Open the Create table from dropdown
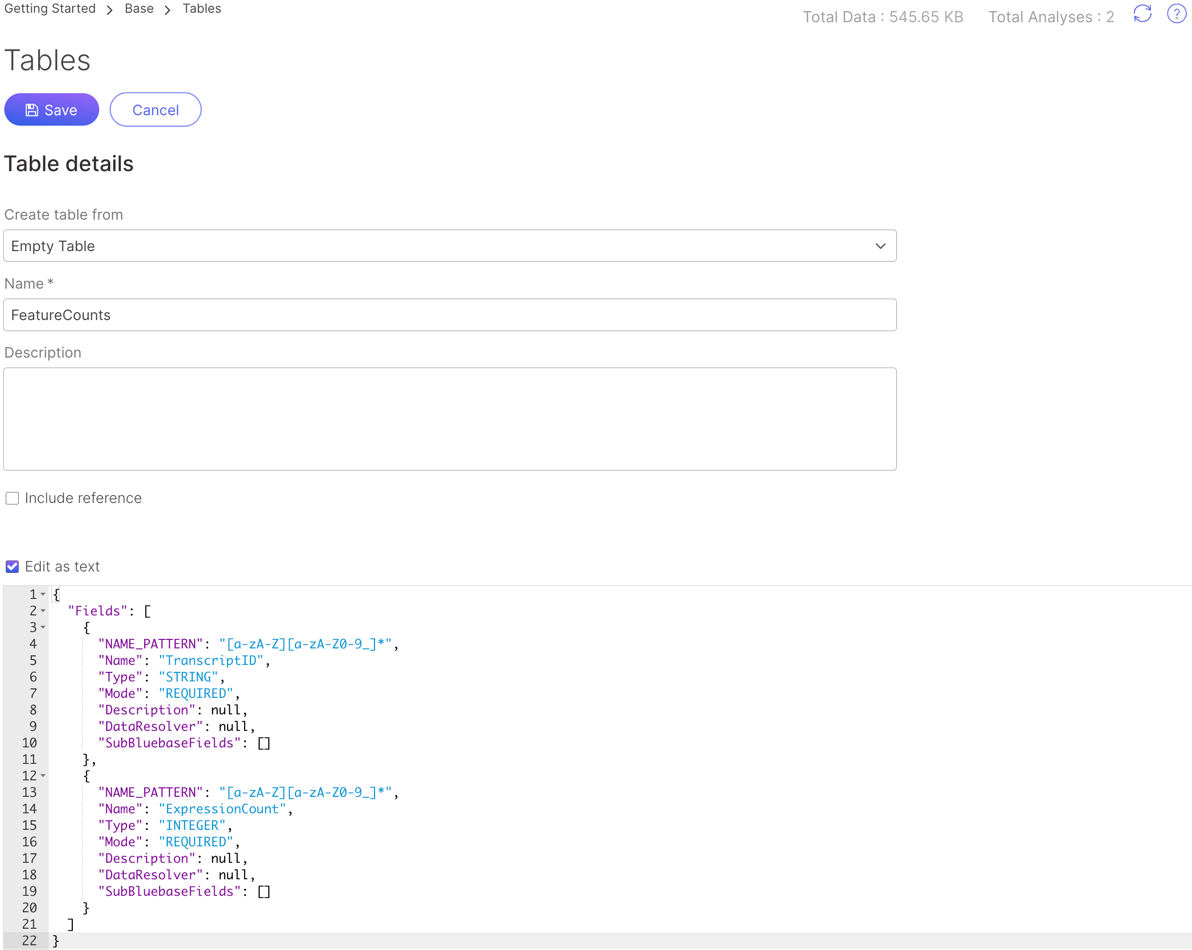The height and width of the screenshot is (950, 1192). [x=449, y=246]
